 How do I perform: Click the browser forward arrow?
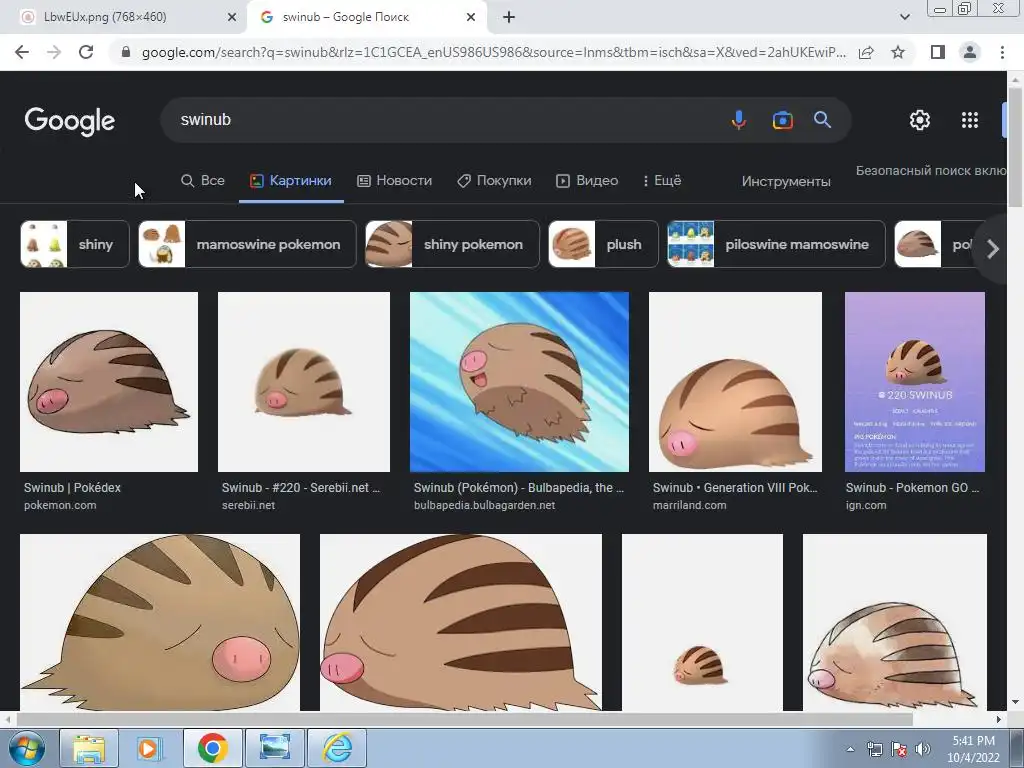[x=54, y=52]
